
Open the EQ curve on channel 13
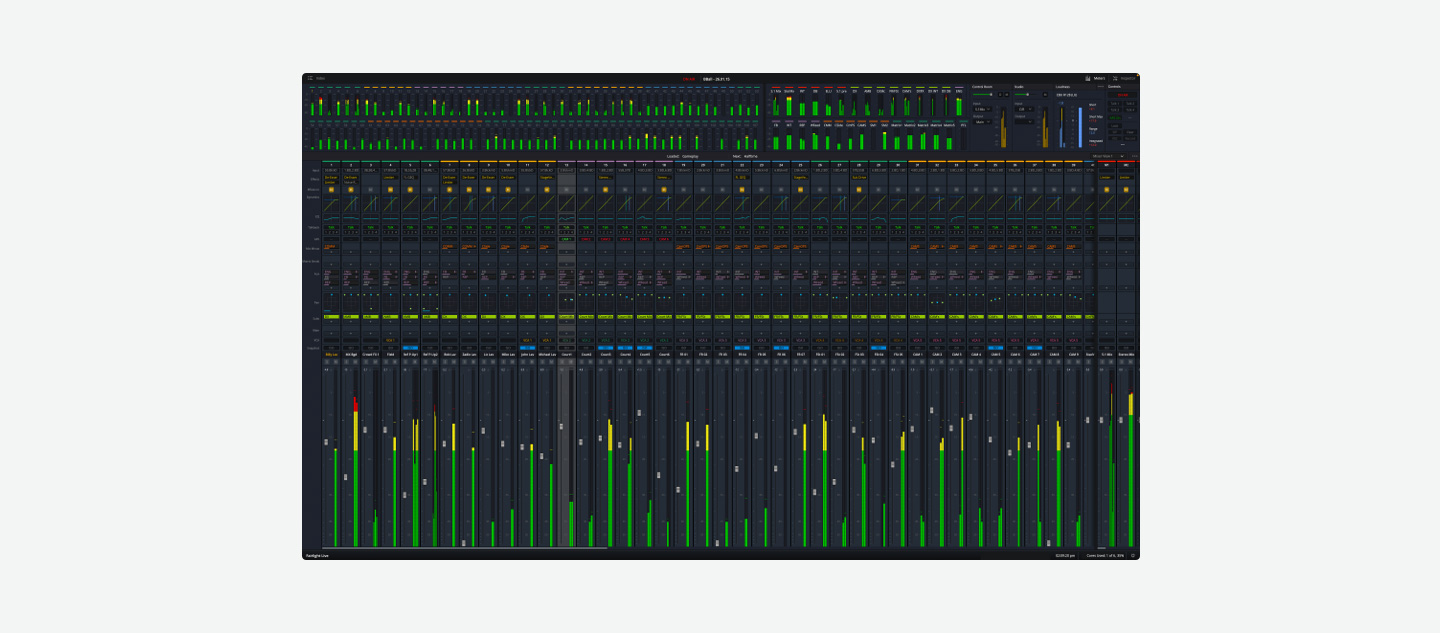[566, 218]
